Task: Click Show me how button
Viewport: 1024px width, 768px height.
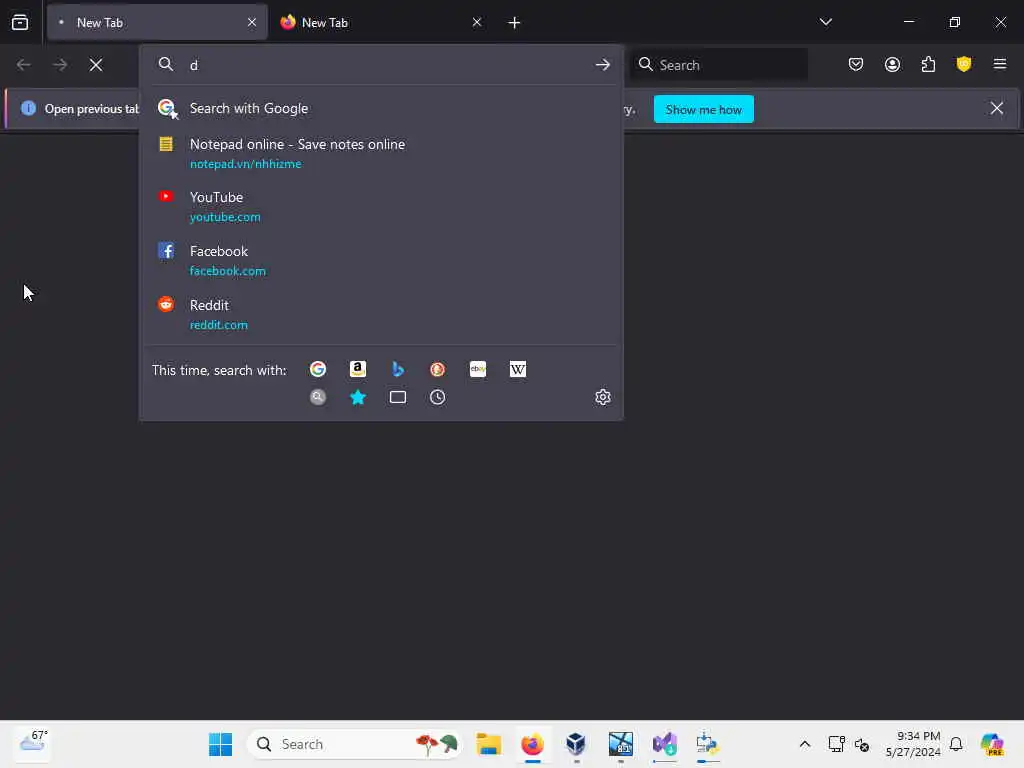Action: [703, 110]
